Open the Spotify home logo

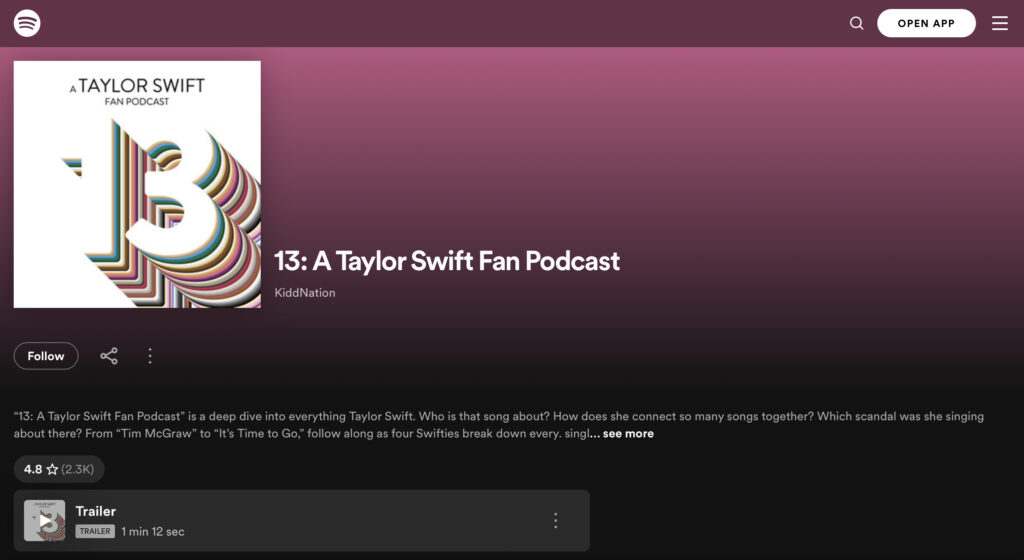(27, 23)
